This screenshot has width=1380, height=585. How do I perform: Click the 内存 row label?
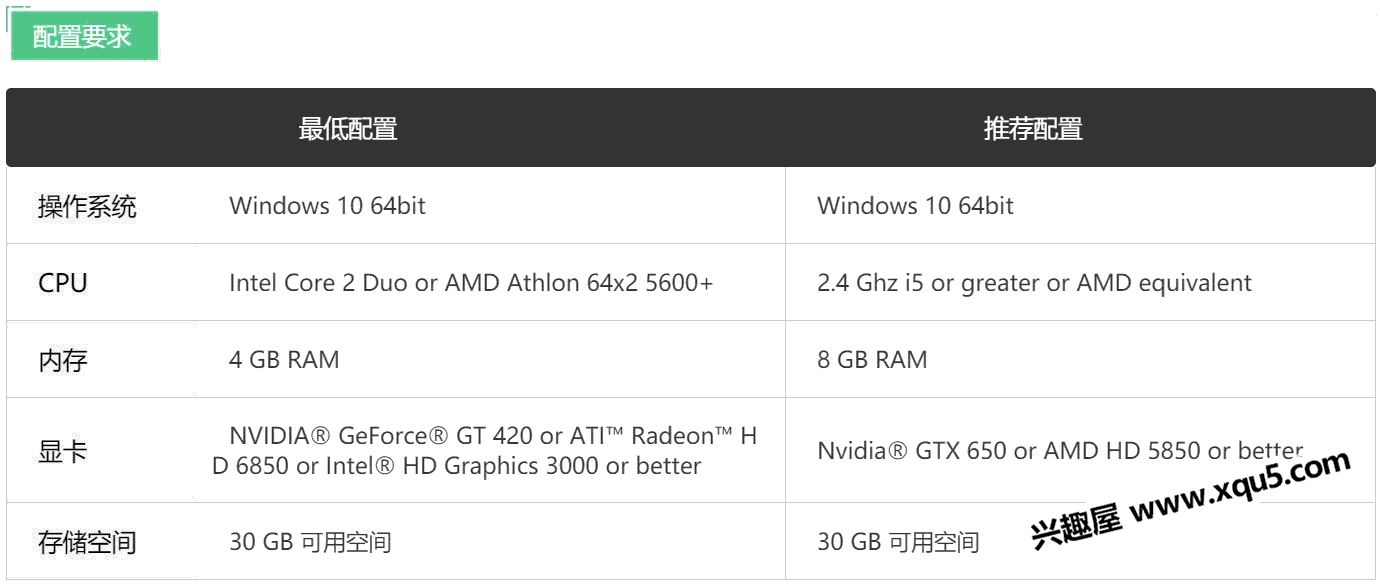click(63, 360)
